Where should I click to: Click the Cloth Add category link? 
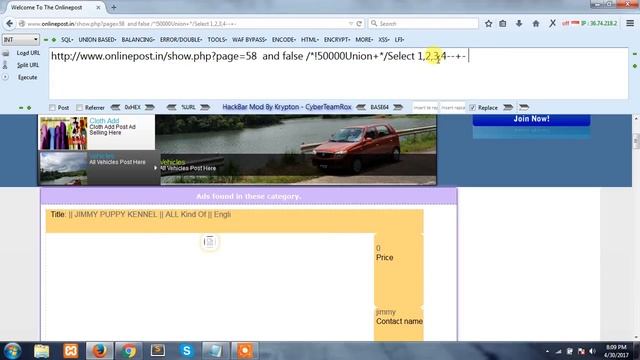[104, 121]
